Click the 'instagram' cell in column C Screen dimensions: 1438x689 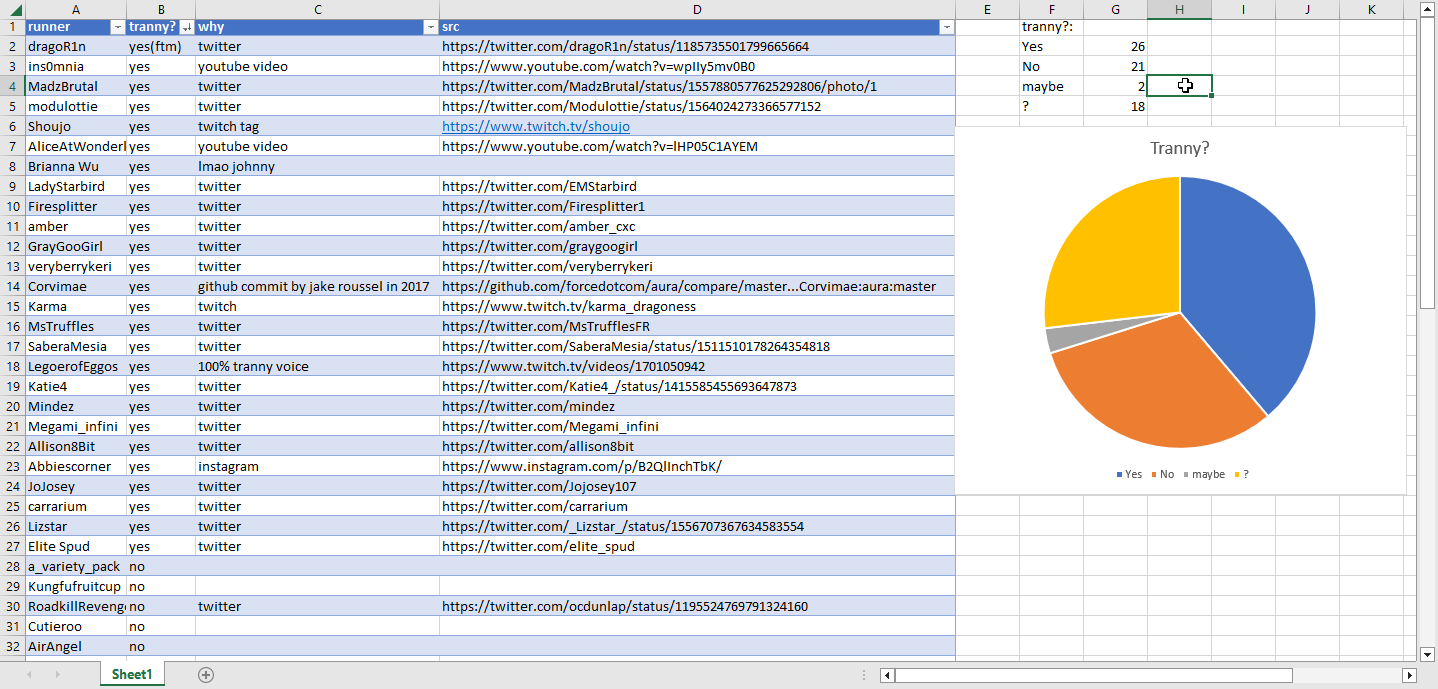(317, 466)
